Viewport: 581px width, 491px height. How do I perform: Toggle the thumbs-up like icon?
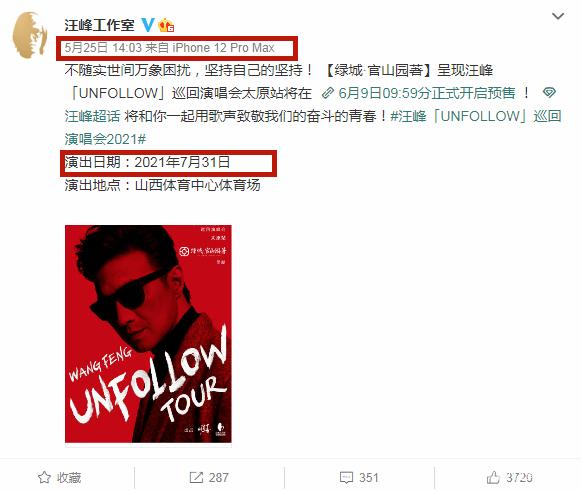click(x=493, y=477)
